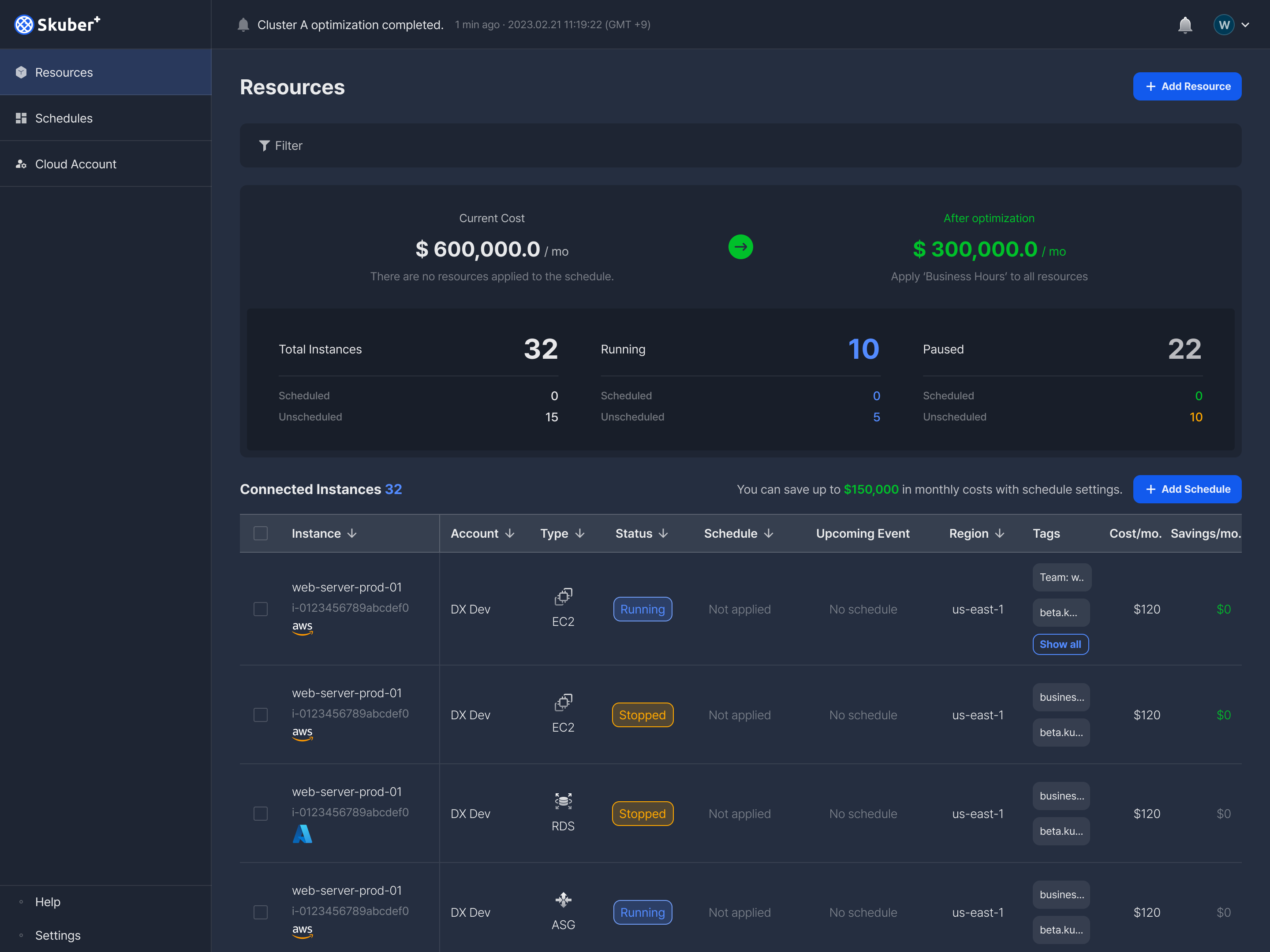Click the Stopped status badge on second row

pos(642,715)
